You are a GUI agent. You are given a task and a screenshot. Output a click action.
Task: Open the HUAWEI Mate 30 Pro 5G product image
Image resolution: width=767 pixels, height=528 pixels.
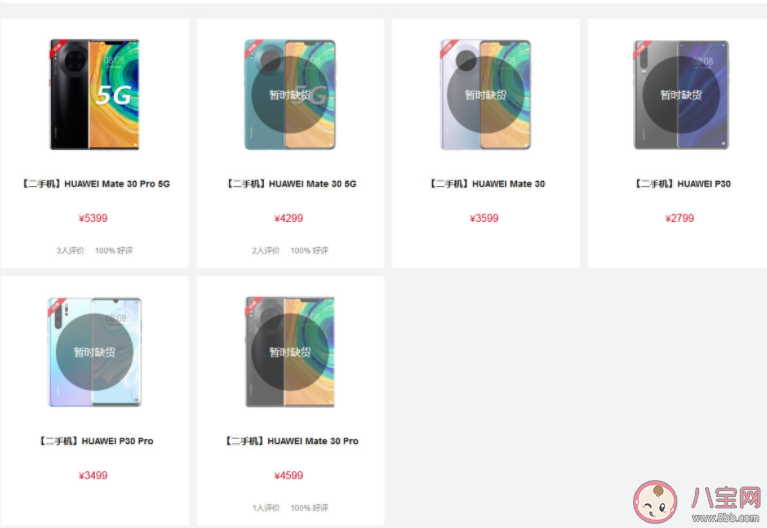coord(94,94)
